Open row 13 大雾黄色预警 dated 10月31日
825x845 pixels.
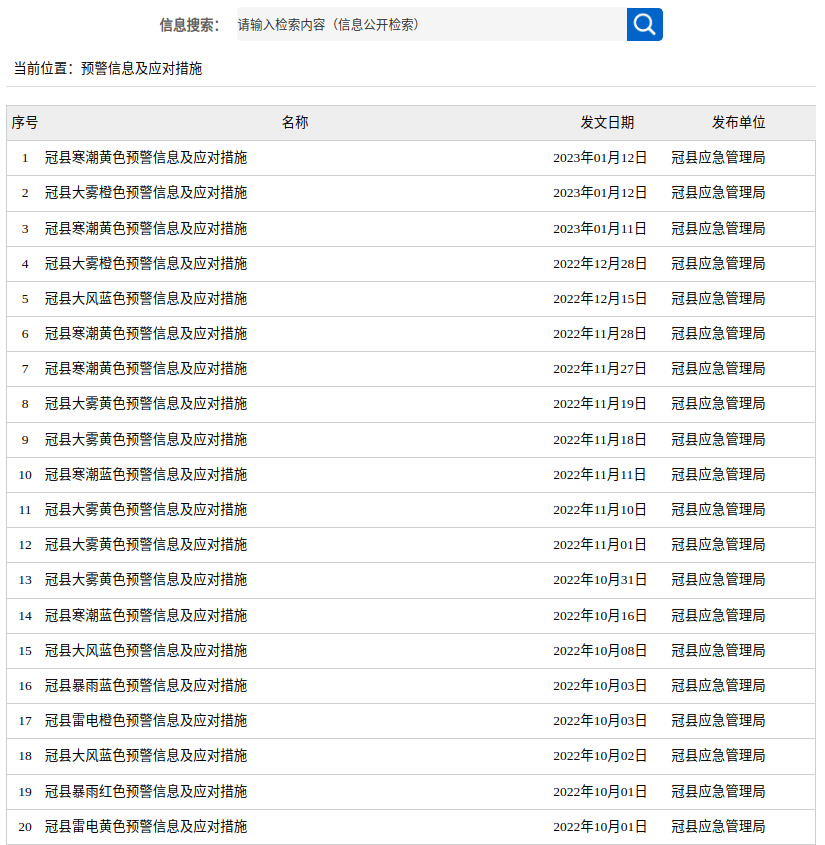click(146, 580)
